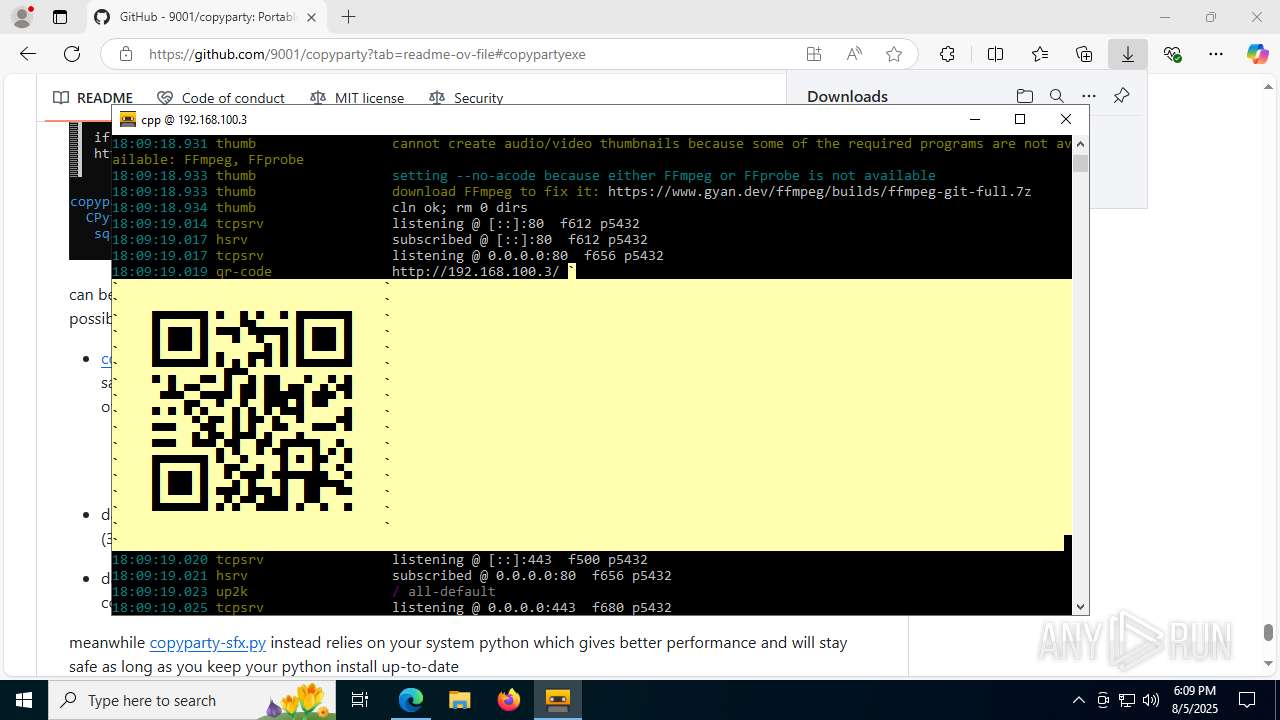
Task: Click the 'all-default' up2k console line
Action: click(x=444, y=591)
